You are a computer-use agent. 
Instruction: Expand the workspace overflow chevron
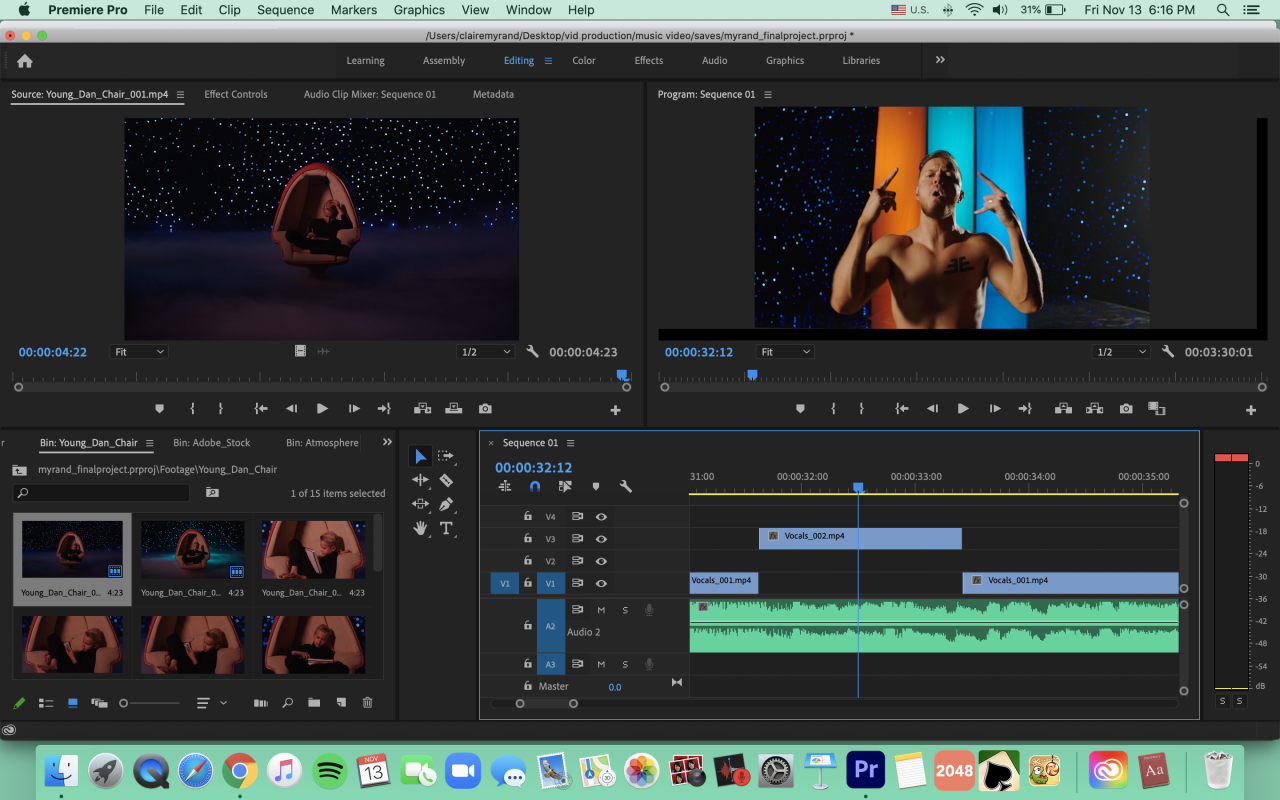tap(940, 60)
